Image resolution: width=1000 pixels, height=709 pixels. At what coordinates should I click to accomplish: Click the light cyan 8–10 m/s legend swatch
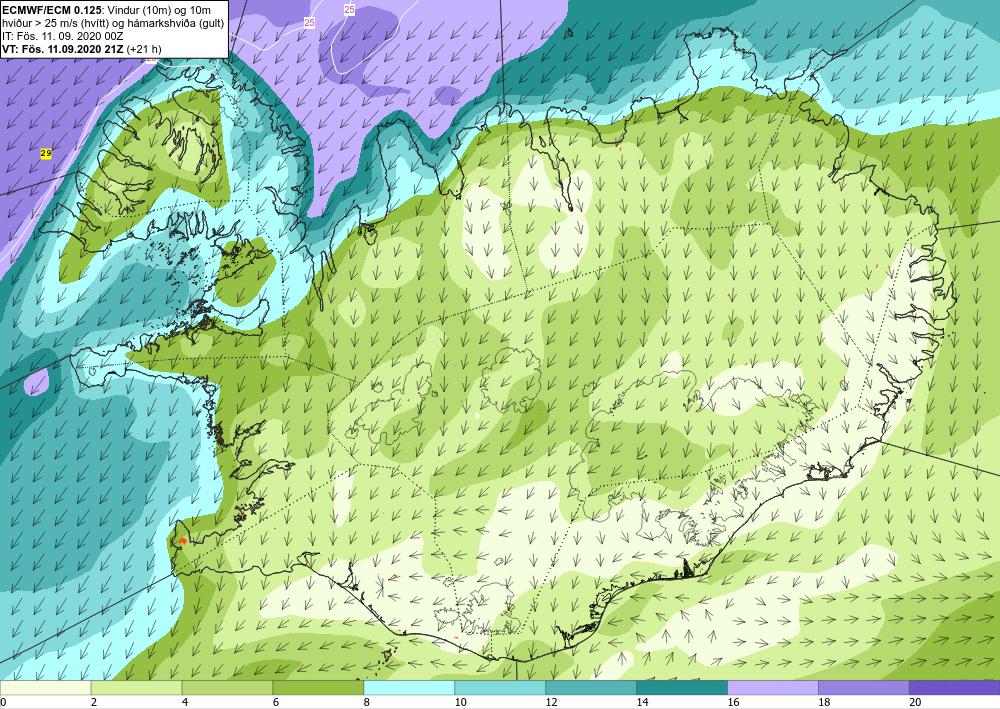pos(409,688)
